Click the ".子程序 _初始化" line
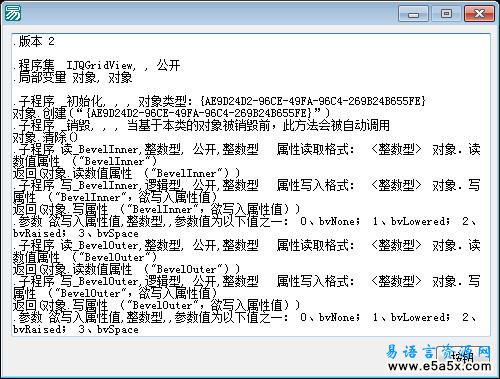The image size is (500, 379). pos(219,101)
